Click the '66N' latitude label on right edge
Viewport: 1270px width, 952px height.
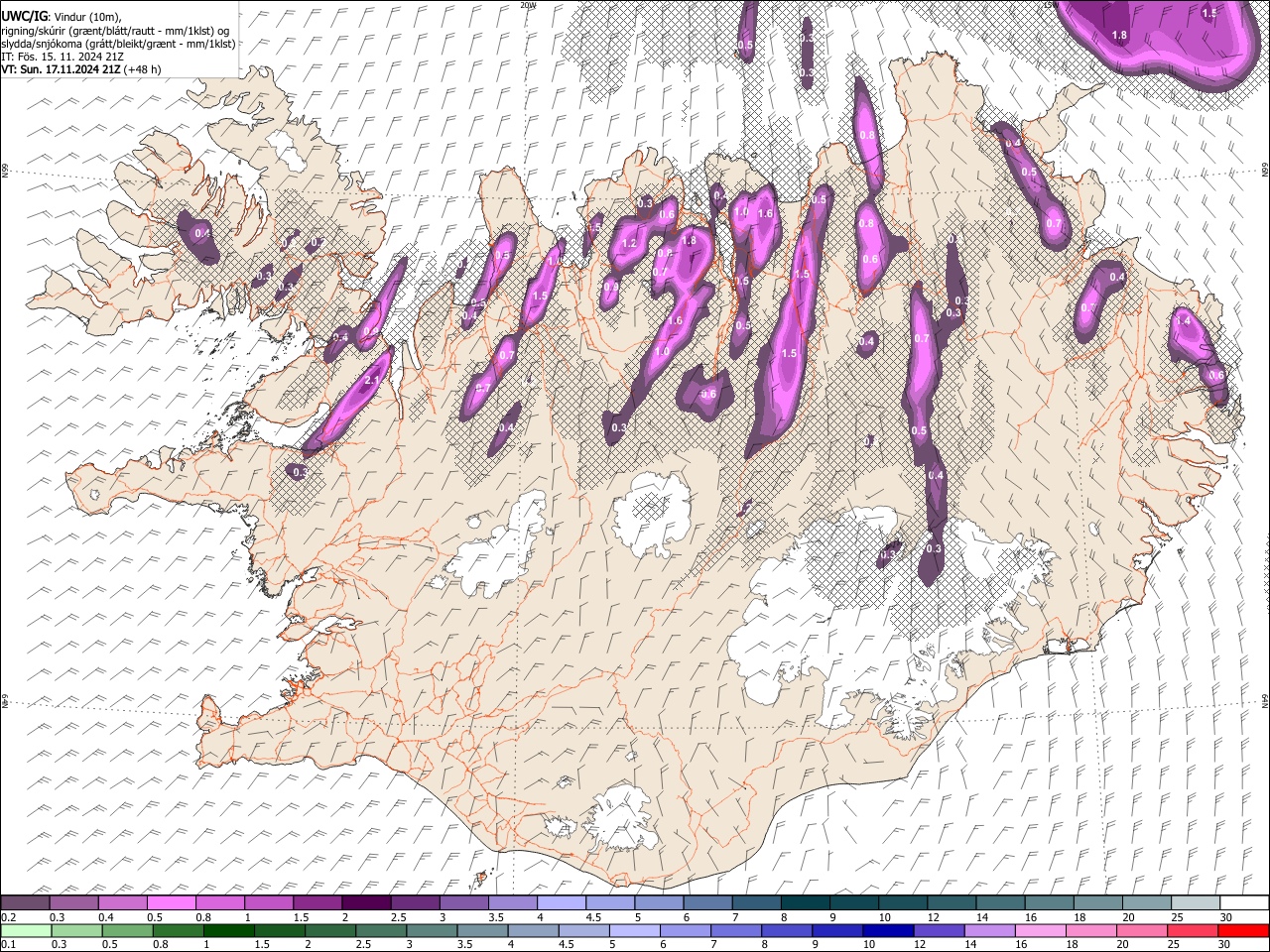1265,172
